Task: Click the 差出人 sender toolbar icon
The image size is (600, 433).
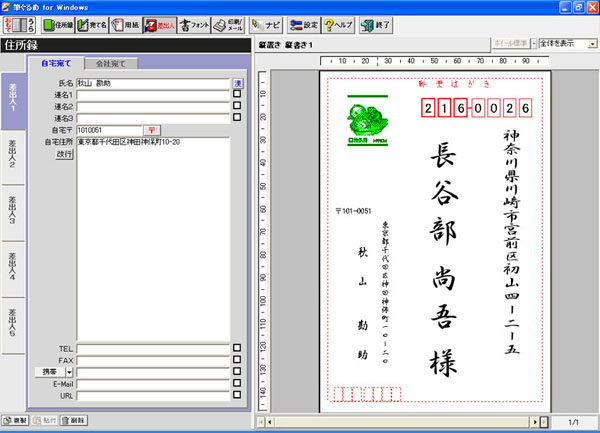Action: (158, 24)
